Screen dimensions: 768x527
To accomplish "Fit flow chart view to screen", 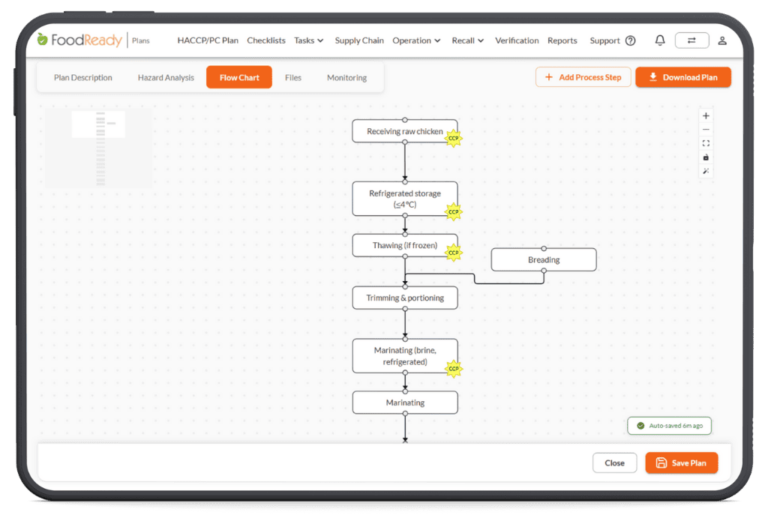I will click(x=706, y=144).
